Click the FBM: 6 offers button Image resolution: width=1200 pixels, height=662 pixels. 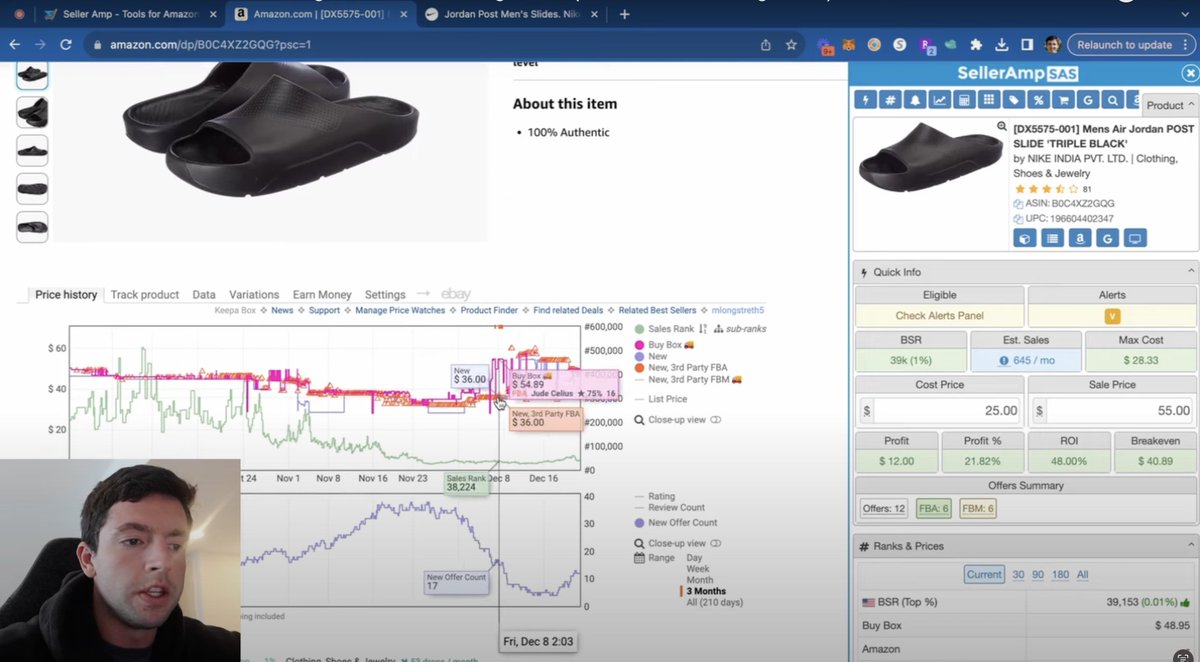click(978, 508)
